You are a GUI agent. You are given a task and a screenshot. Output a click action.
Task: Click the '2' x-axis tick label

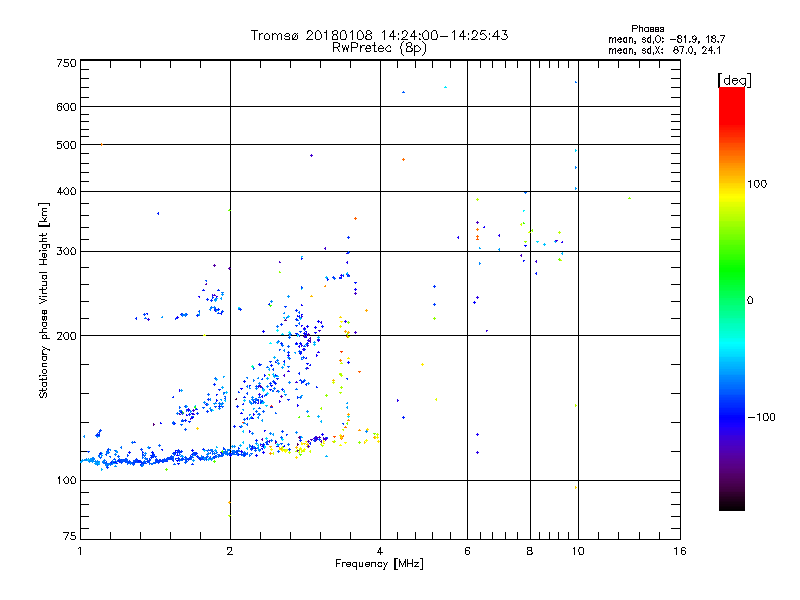[230, 551]
